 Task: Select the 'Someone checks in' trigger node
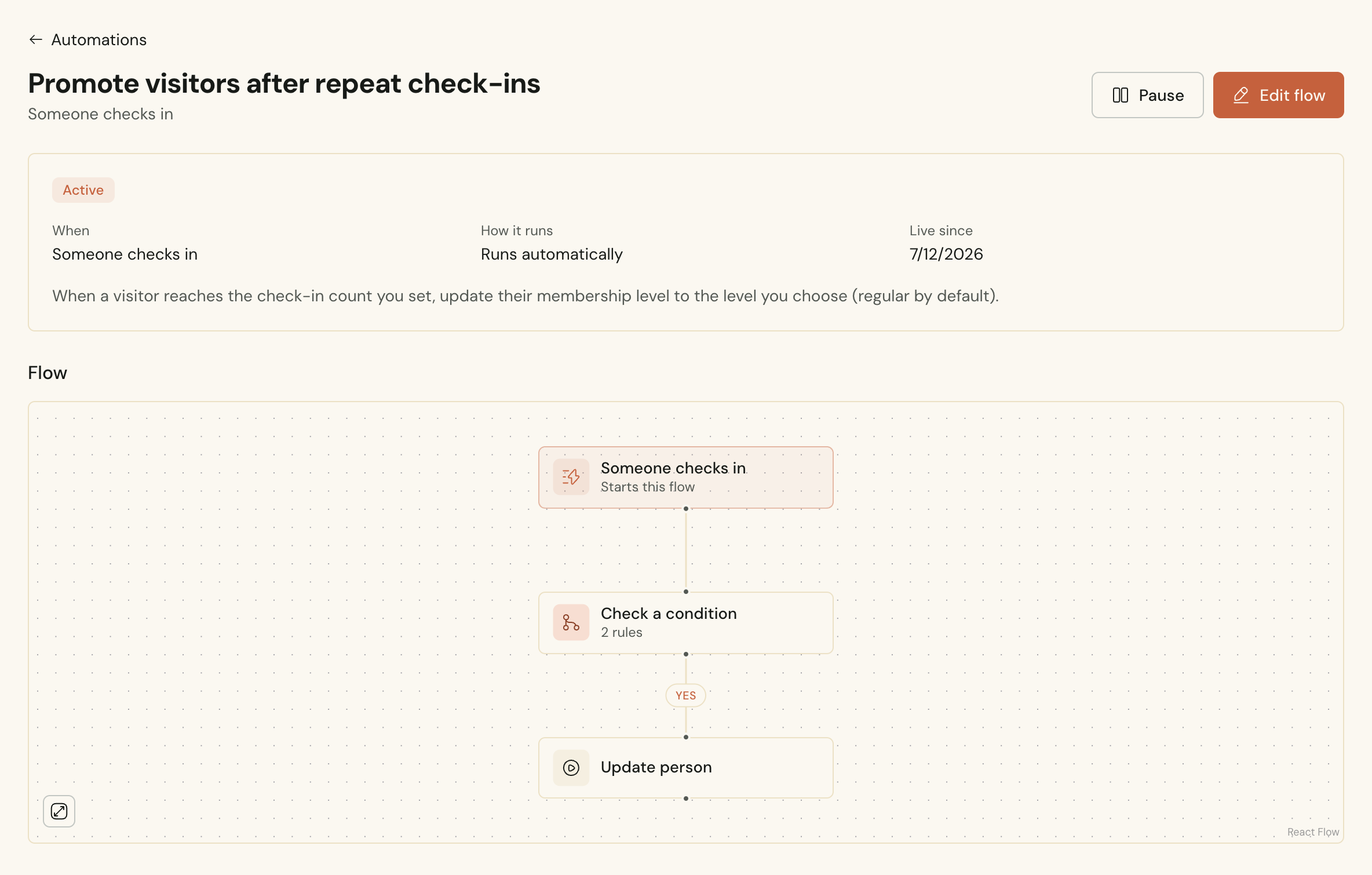685,477
